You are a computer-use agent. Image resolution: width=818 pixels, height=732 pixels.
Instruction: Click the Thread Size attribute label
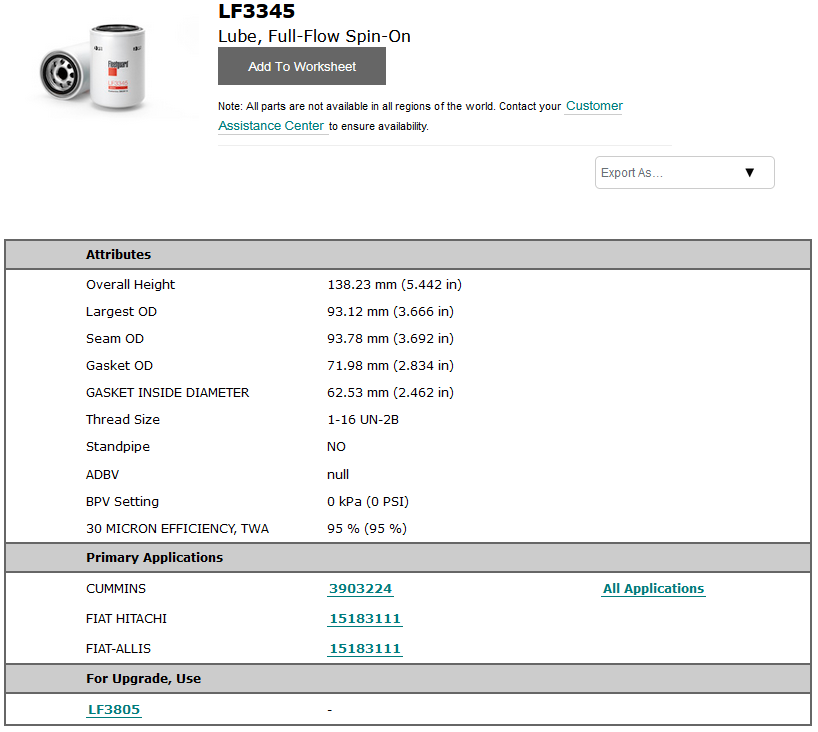click(122, 419)
